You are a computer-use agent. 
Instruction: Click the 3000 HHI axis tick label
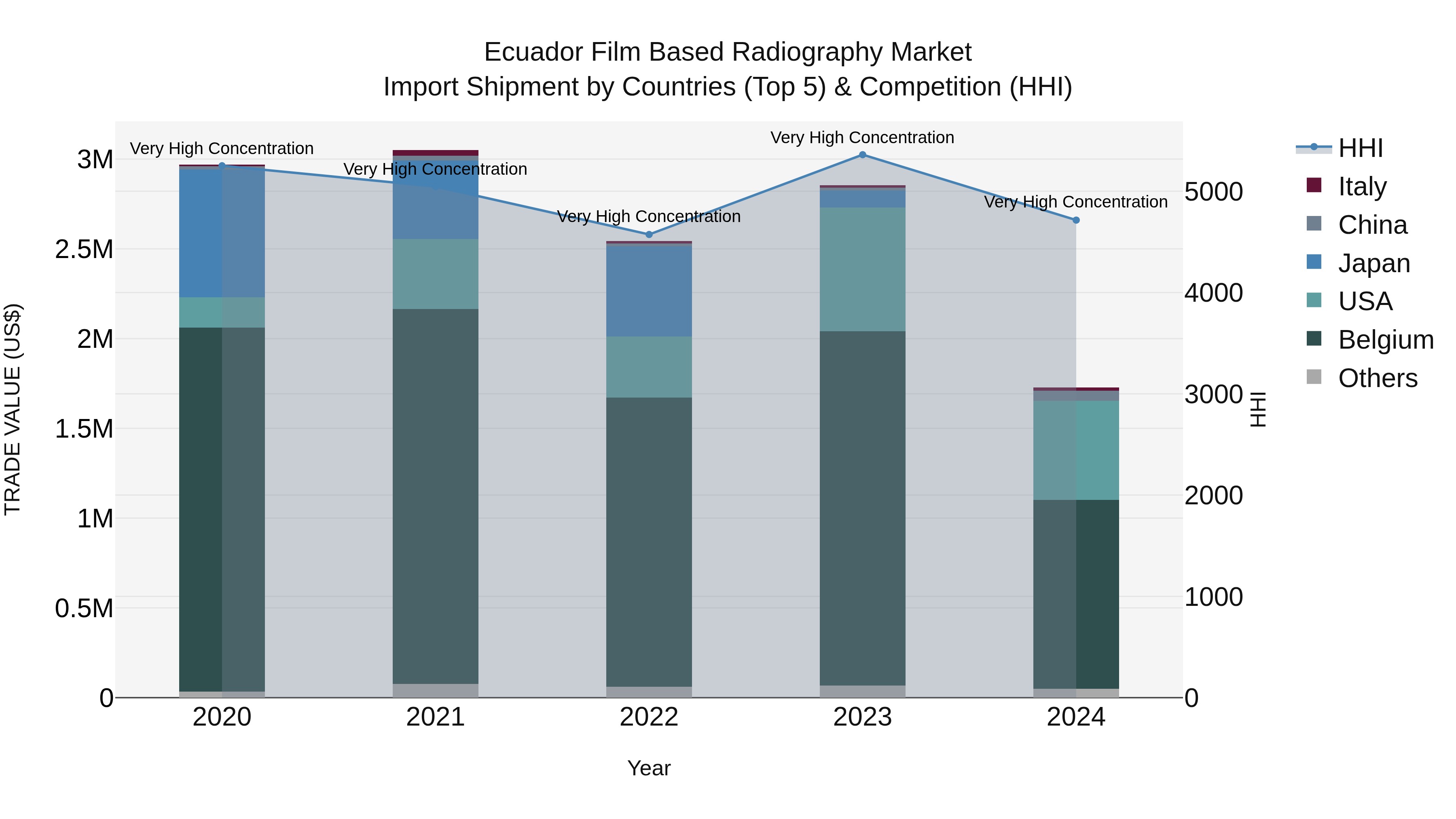(1213, 394)
